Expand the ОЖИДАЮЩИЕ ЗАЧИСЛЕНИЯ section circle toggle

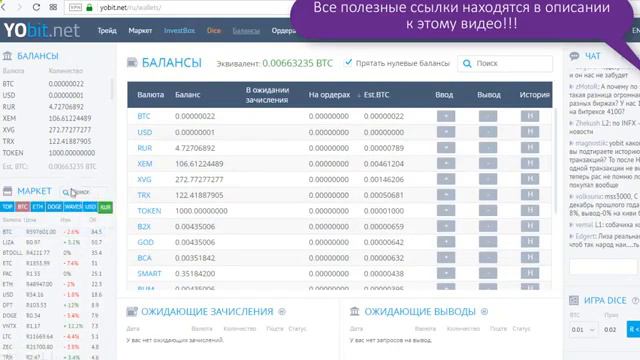(282, 311)
